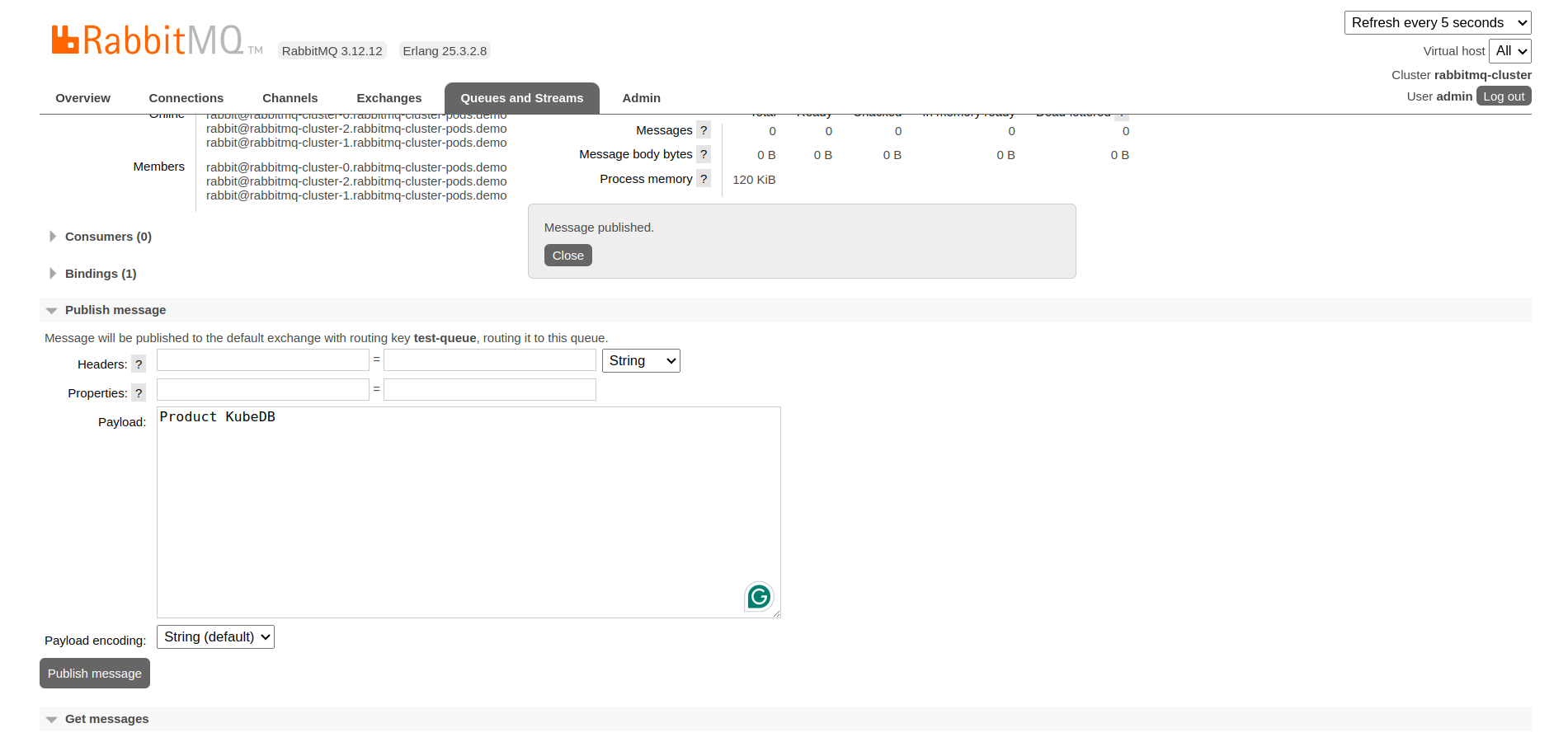This screenshot has height=742, width=1568.
Task: Go to the Overview tab
Action: (82, 98)
